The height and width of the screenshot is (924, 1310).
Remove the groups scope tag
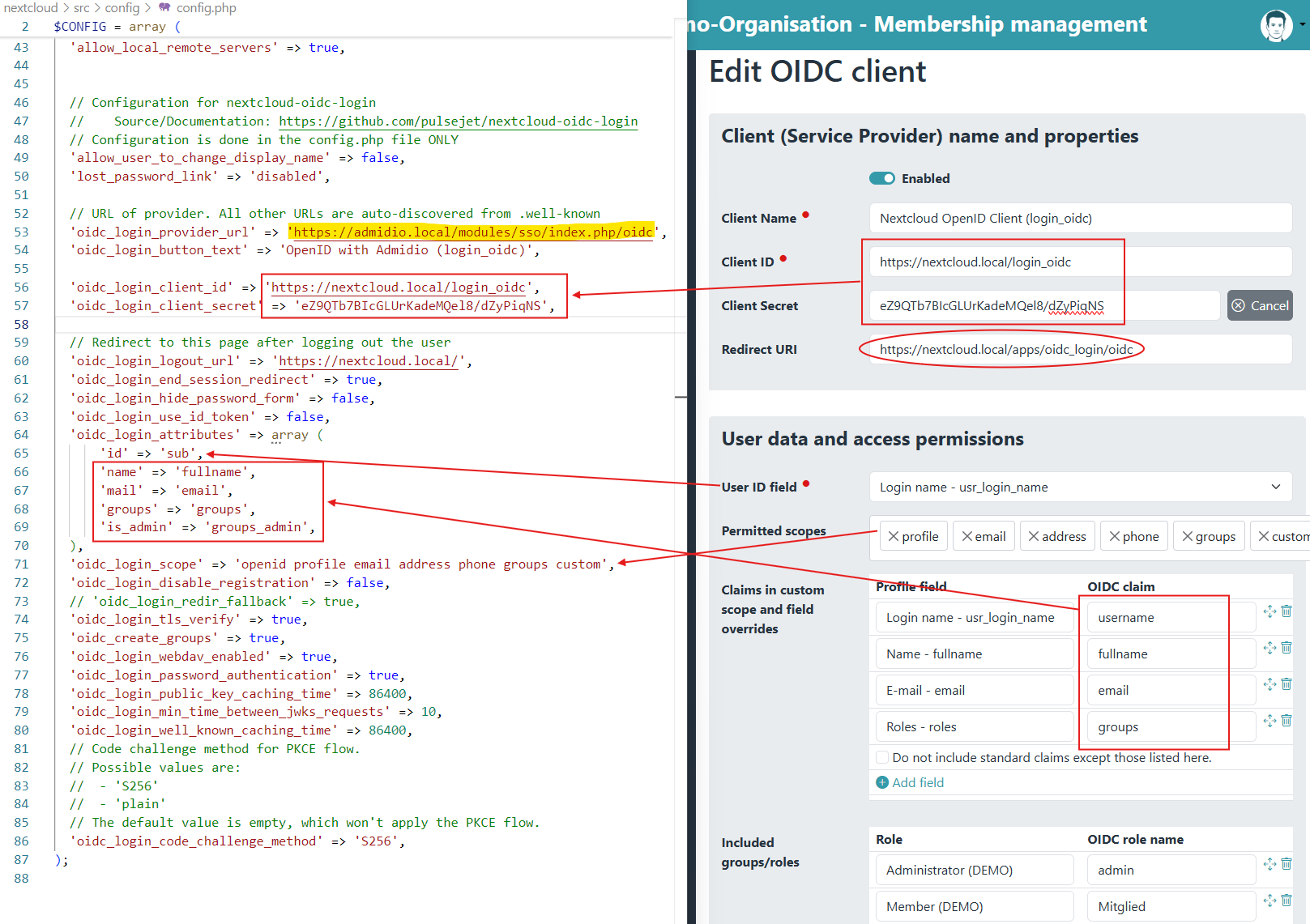click(1187, 536)
